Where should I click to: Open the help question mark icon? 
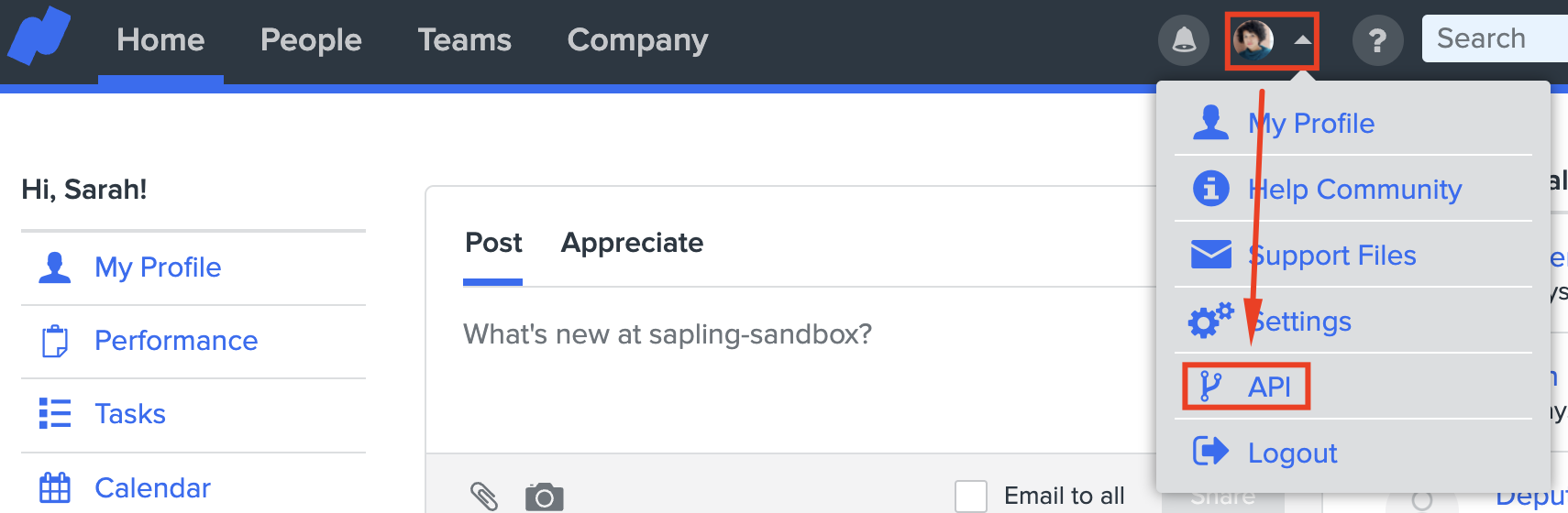point(1377,40)
